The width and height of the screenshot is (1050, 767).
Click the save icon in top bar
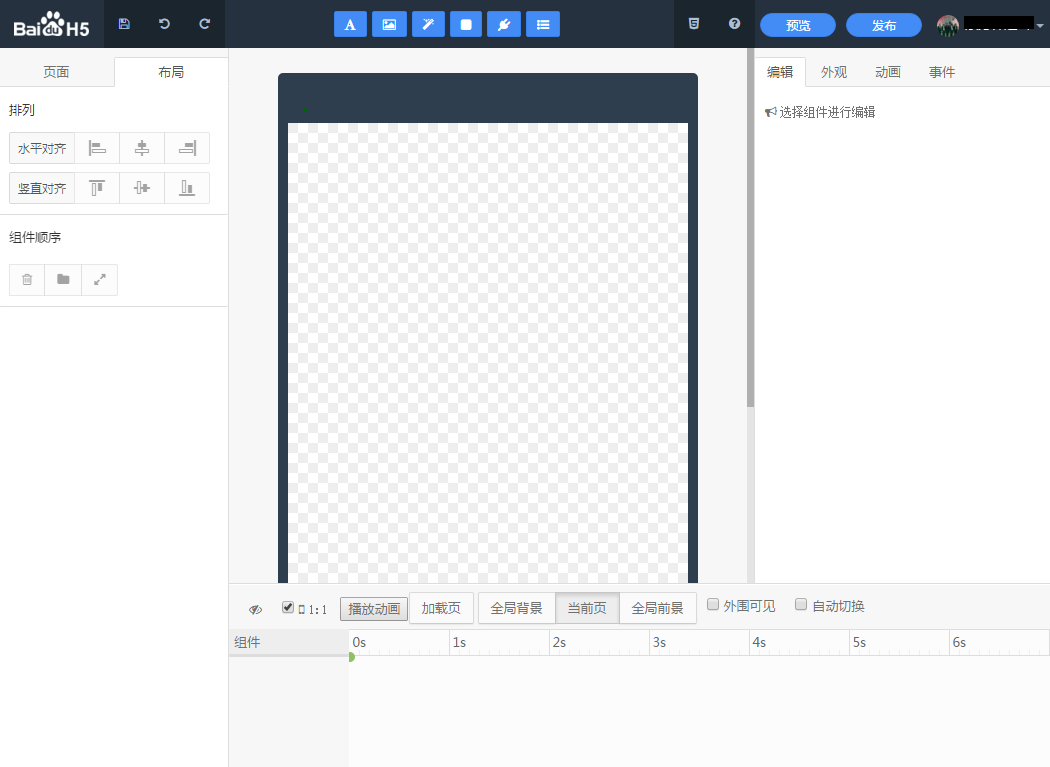[x=124, y=24]
